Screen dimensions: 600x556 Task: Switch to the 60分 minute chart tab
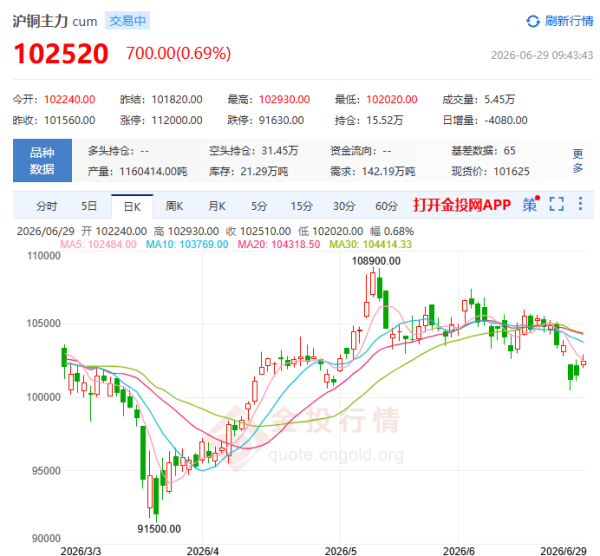pyautogui.click(x=386, y=206)
